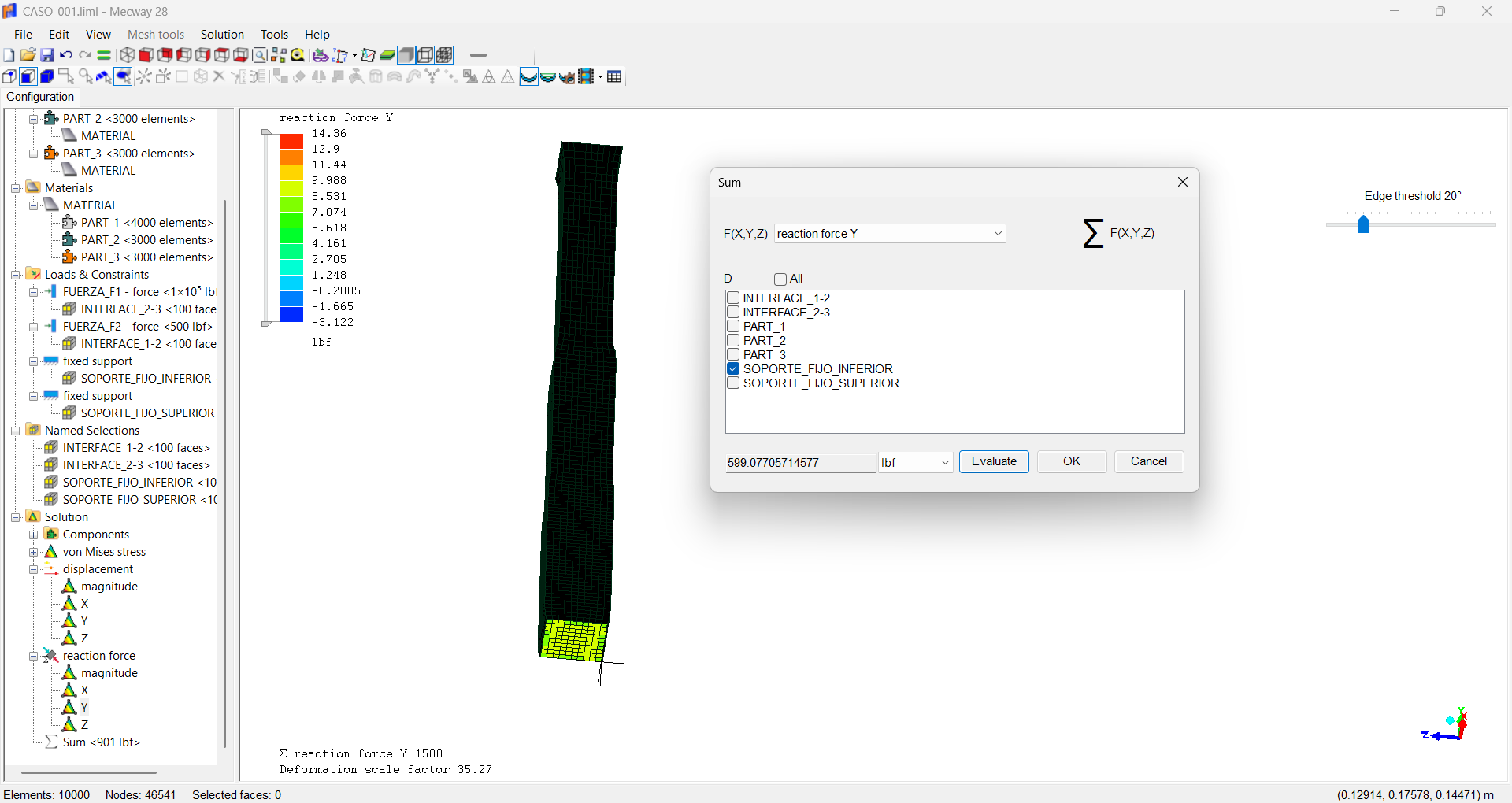Image resolution: width=1512 pixels, height=803 pixels.
Task: Check PART_1 in the Sum dialog
Action: (x=733, y=326)
